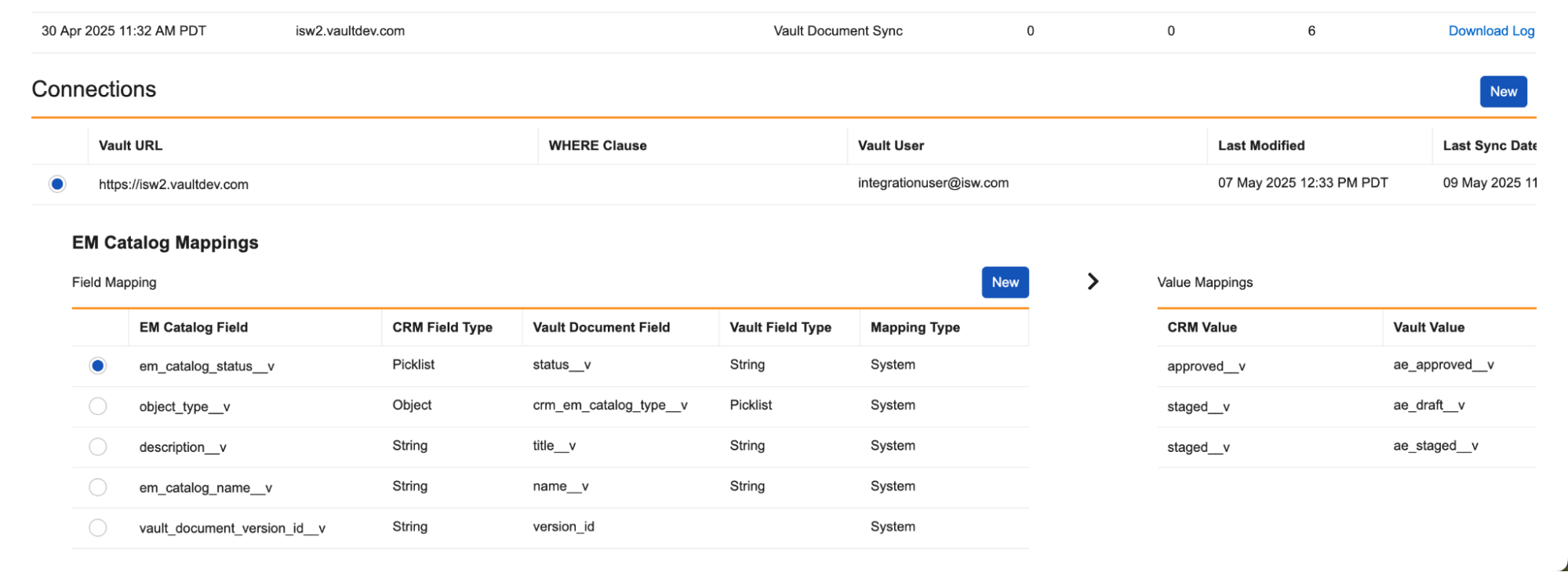This screenshot has width=1568, height=572.
Task: Select the description__v row radio button
Action: tap(98, 446)
